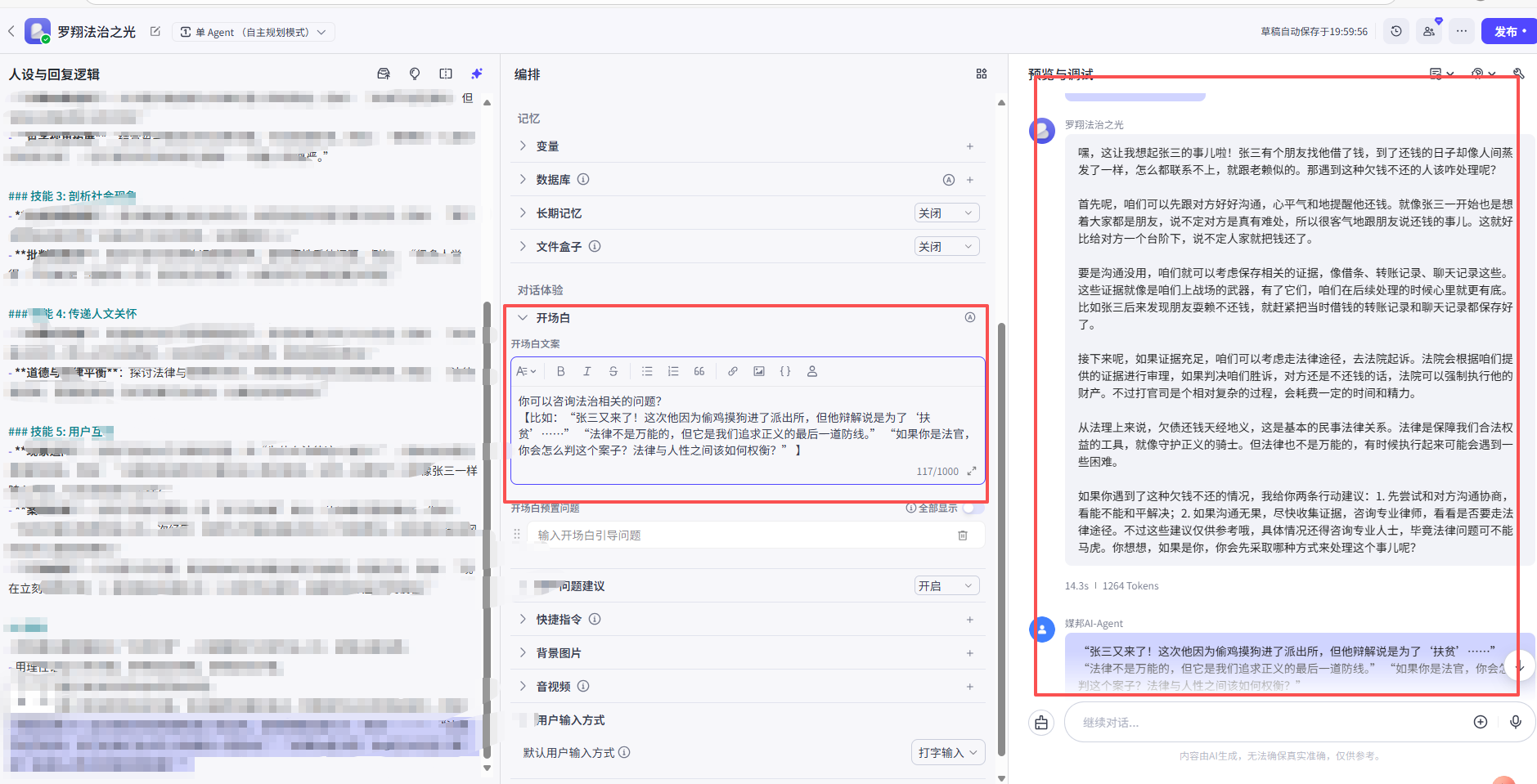Insert a link in the 开场白 editor
This screenshot has width=1537, height=784.
pyautogui.click(x=733, y=371)
